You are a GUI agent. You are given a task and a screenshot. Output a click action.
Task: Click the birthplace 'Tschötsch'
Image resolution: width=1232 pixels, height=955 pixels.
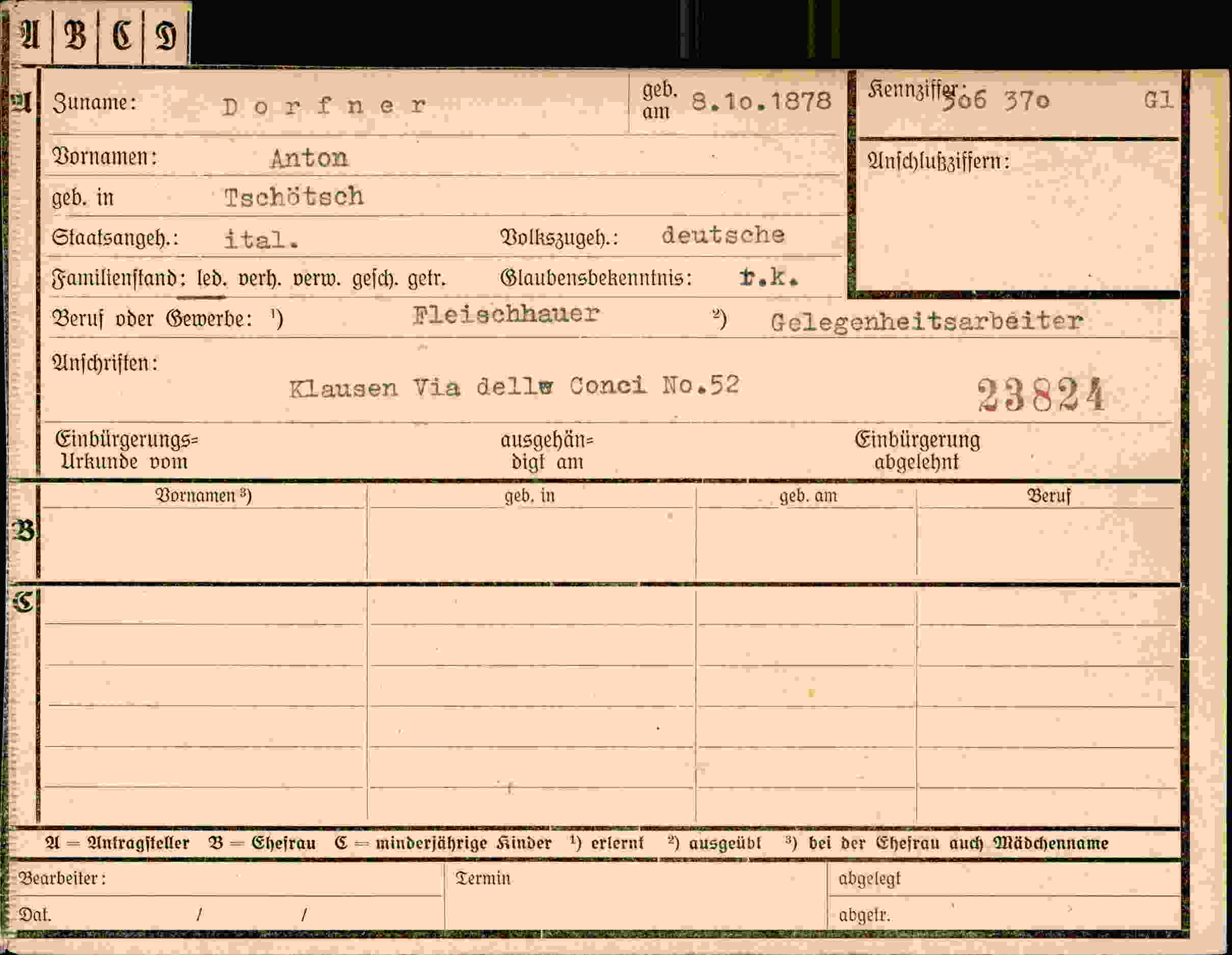[x=294, y=197]
